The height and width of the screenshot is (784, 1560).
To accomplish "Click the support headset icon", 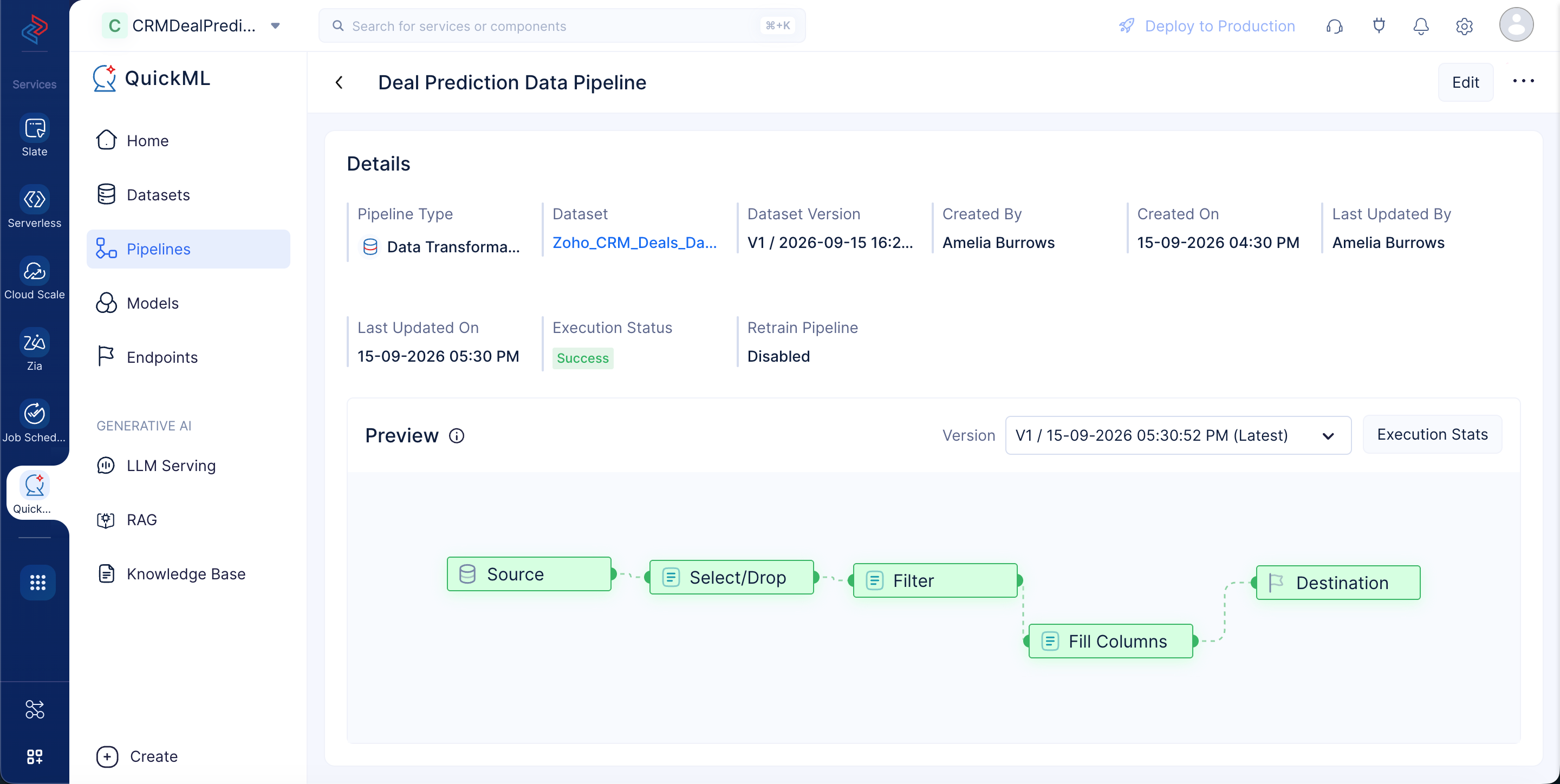I will 1334,26.
